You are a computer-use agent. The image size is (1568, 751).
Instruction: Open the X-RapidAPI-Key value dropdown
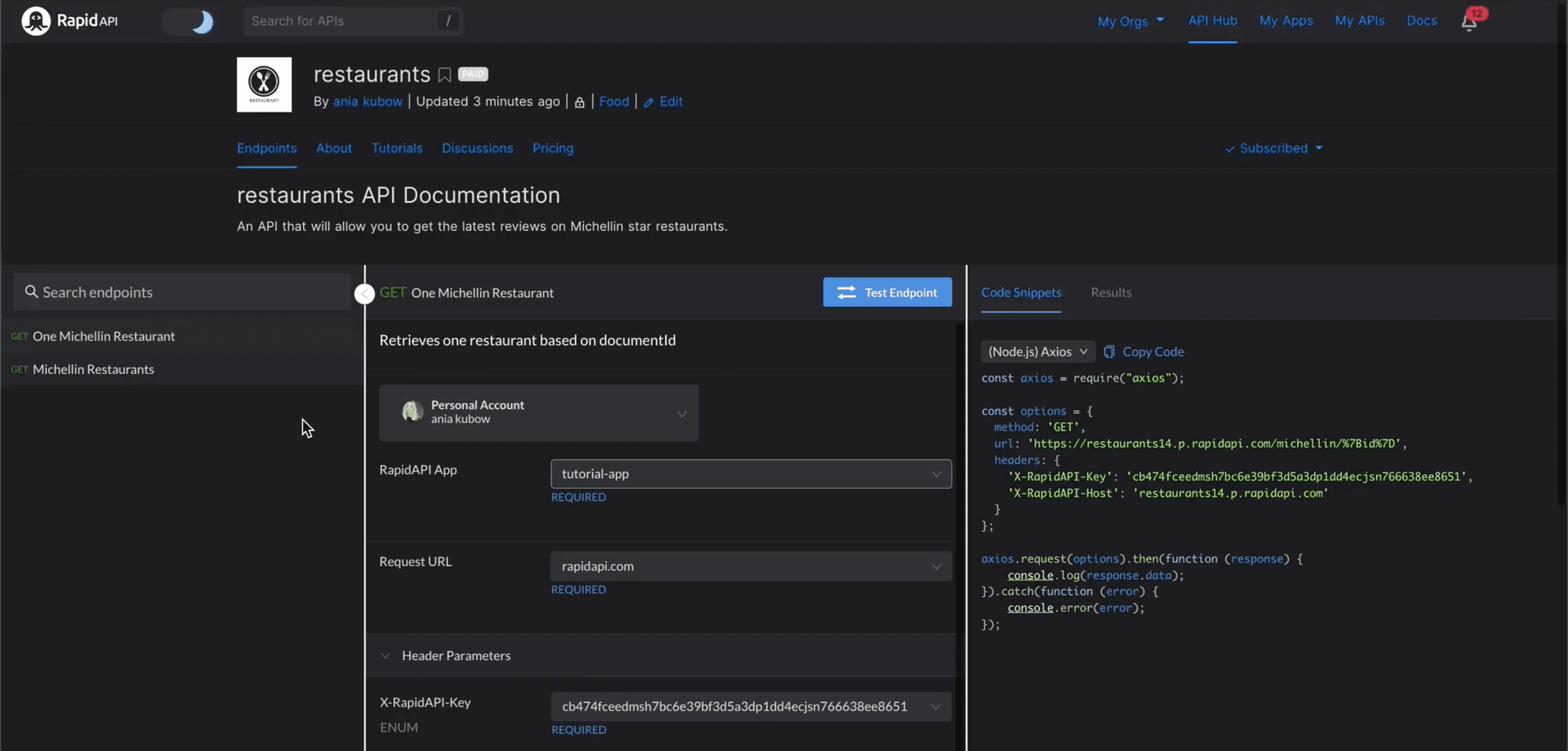[x=751, y=706]
